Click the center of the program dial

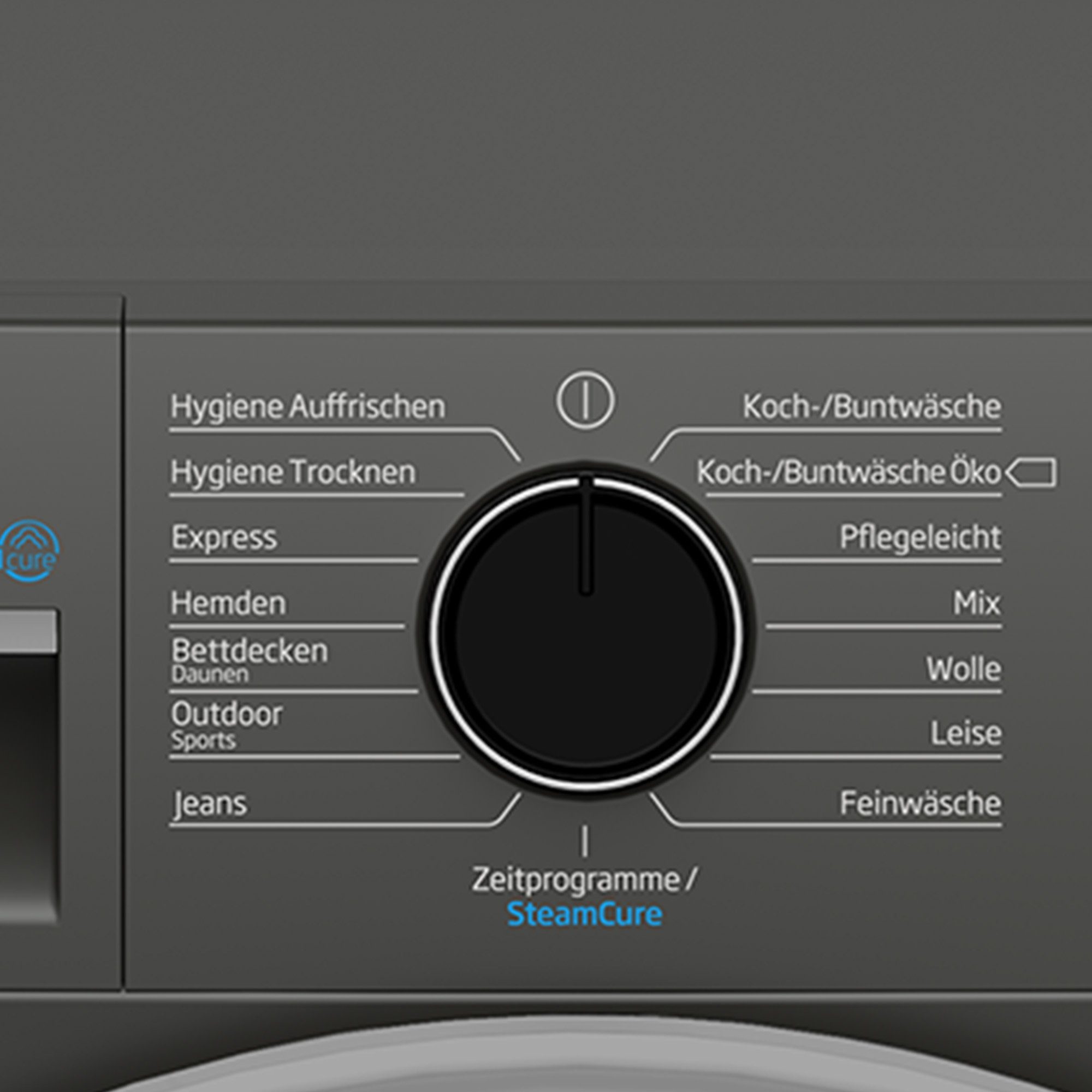(586, 626)
